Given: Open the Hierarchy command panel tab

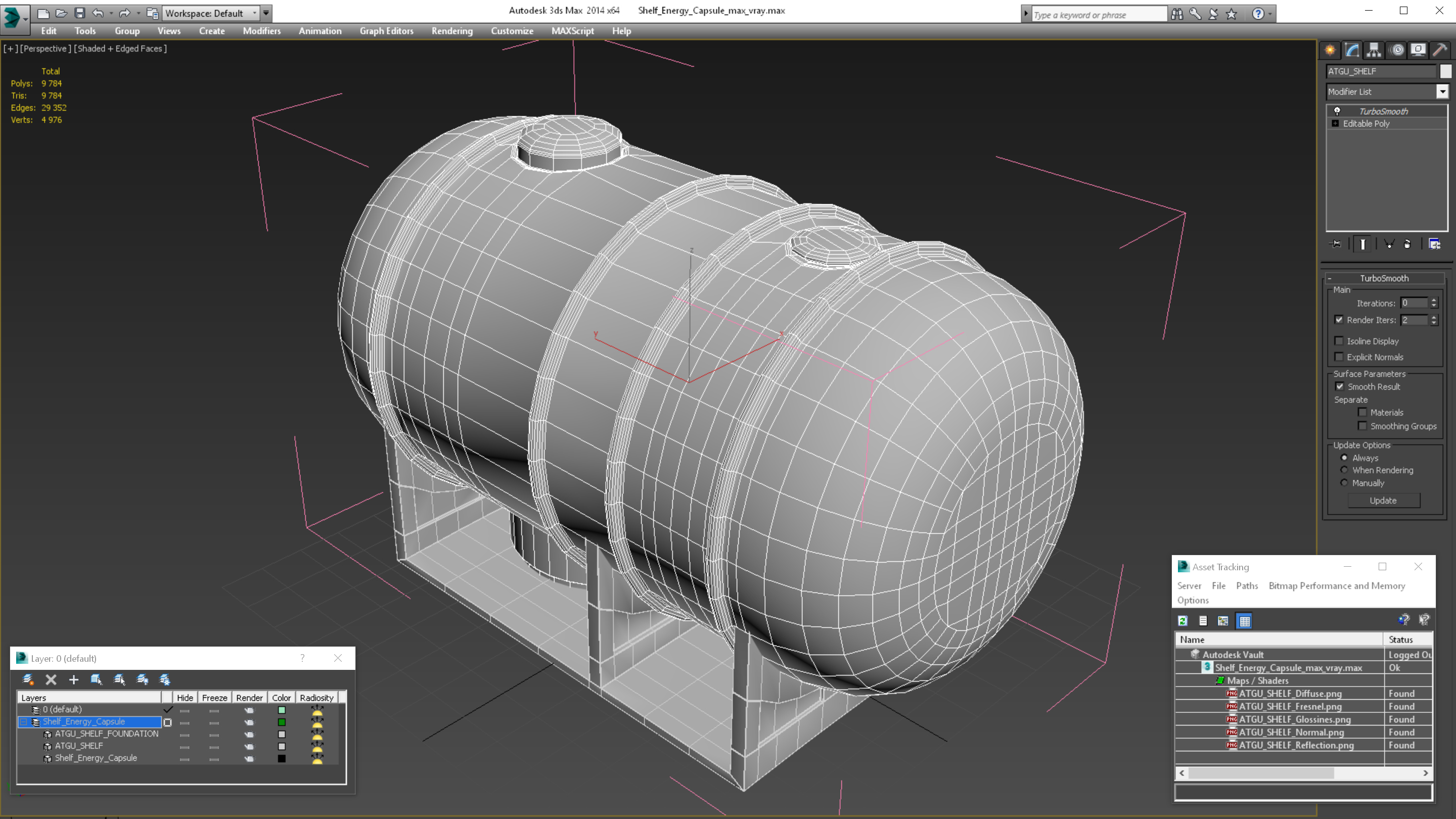Looking at the screenshot, I should (x=1374, y=50).
